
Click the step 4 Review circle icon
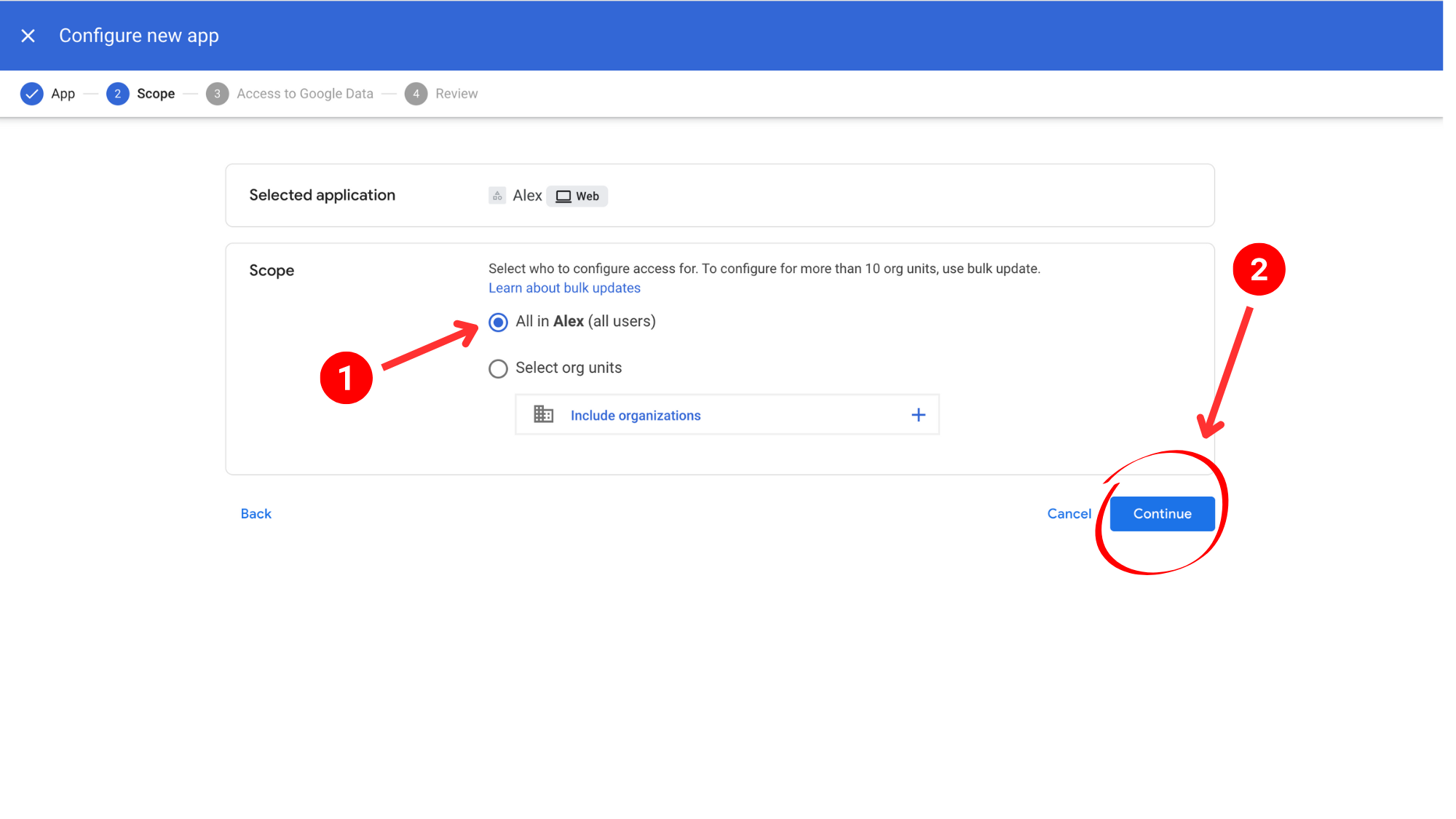(x=416, y=94)
